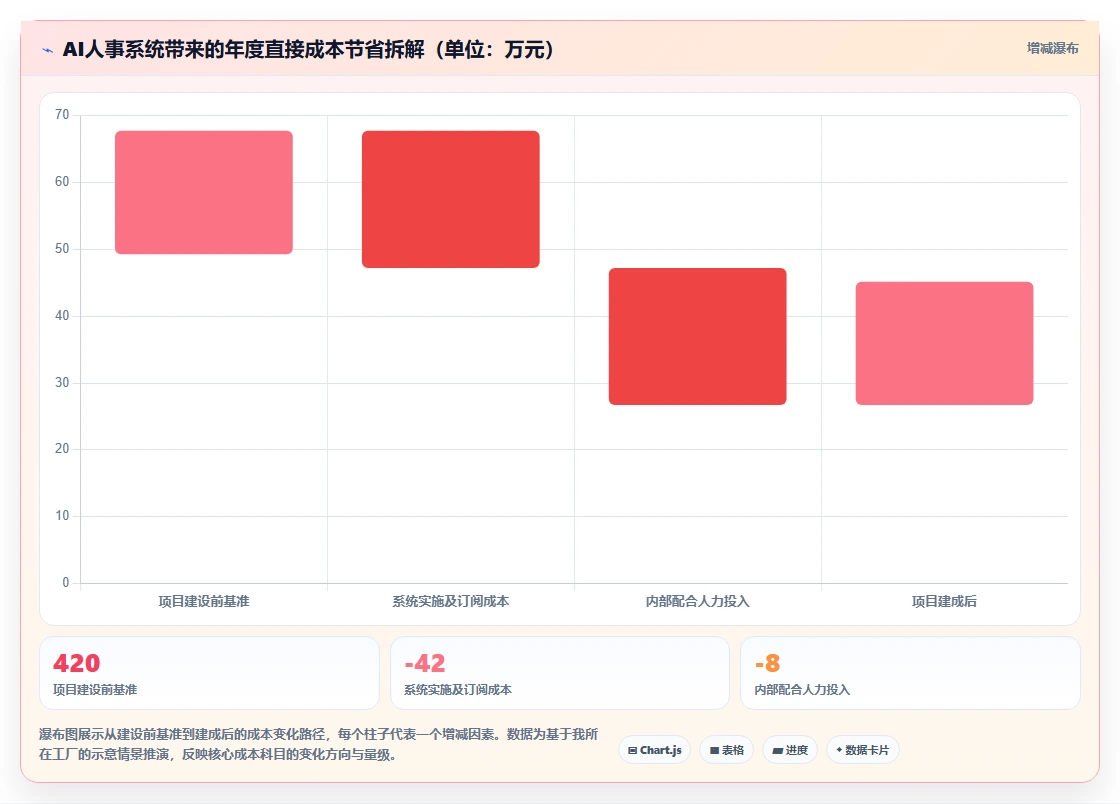Click the y-axis value 50
The height and width of the screenshot is (804, 1120).
pyautogui.click(x=62, y=248)
